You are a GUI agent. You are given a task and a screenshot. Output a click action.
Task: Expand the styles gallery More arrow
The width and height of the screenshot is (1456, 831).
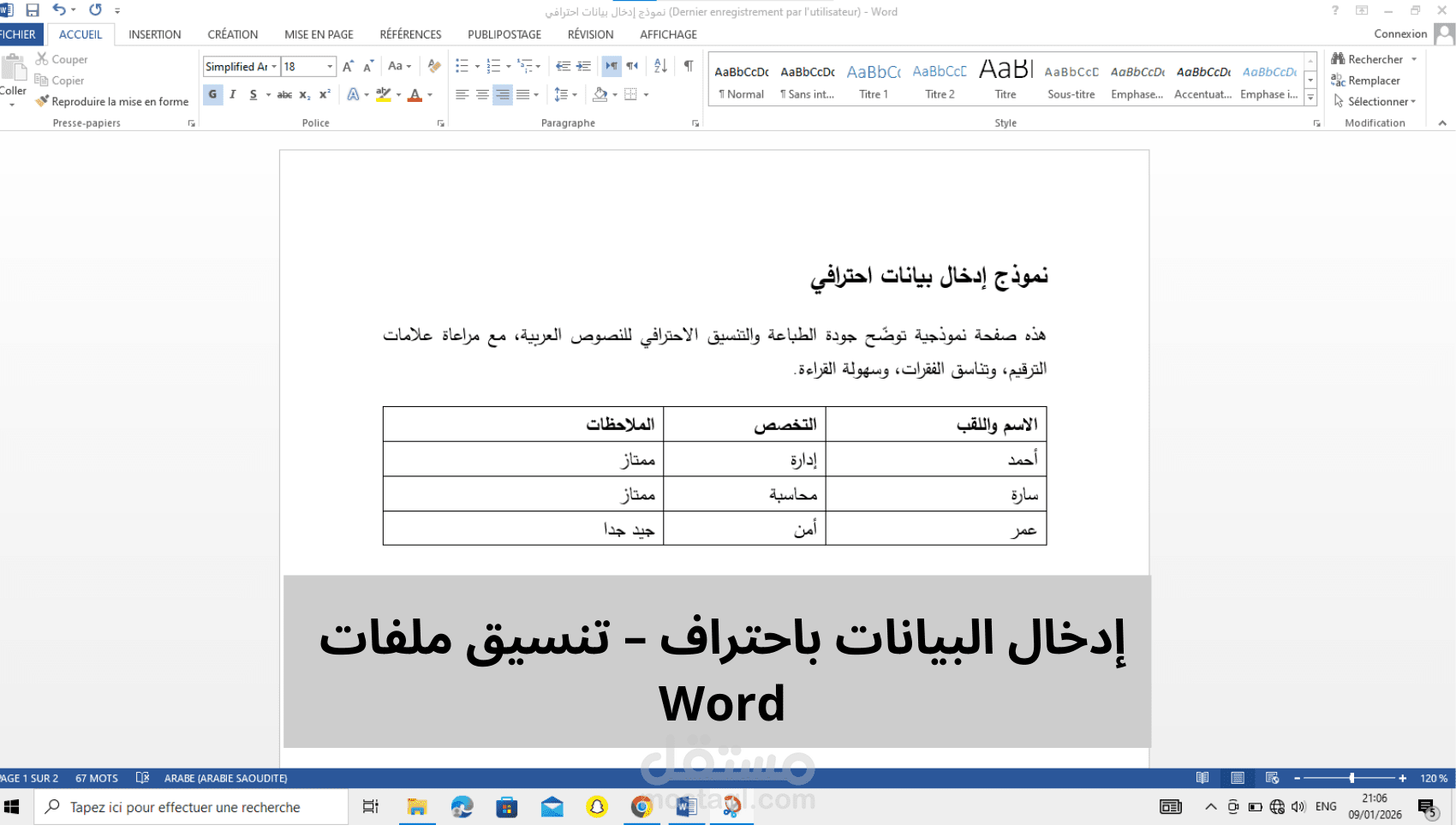click(x=1310, y=98)
